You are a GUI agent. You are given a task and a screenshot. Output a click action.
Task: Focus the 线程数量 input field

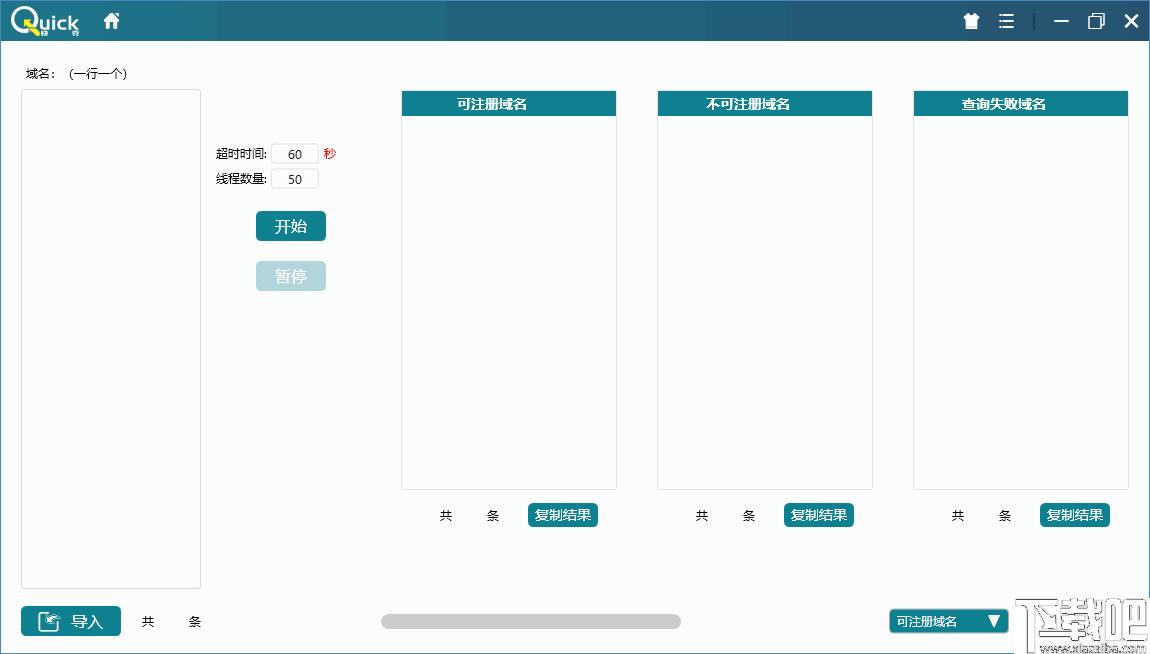click(295, 179)
